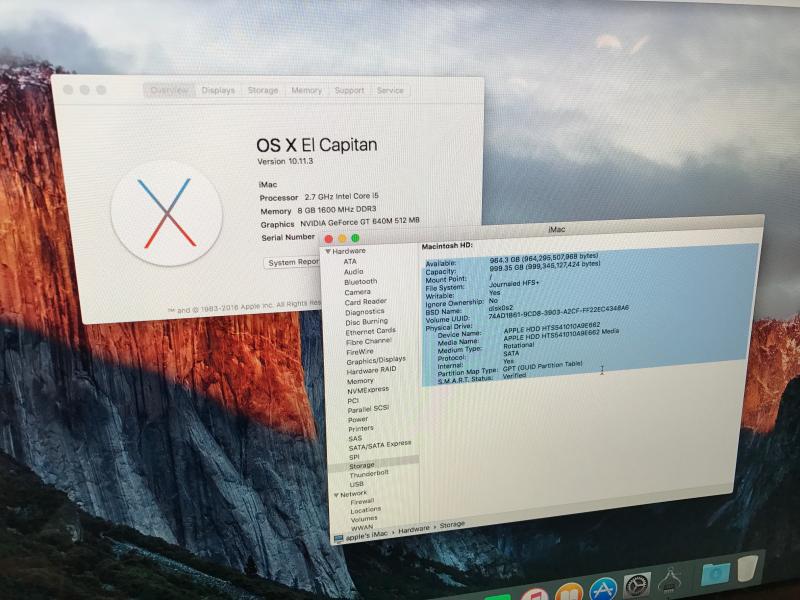Switch to the Displays tab
The height and width of the screenshot is (600, 800).
coord(218,90)
